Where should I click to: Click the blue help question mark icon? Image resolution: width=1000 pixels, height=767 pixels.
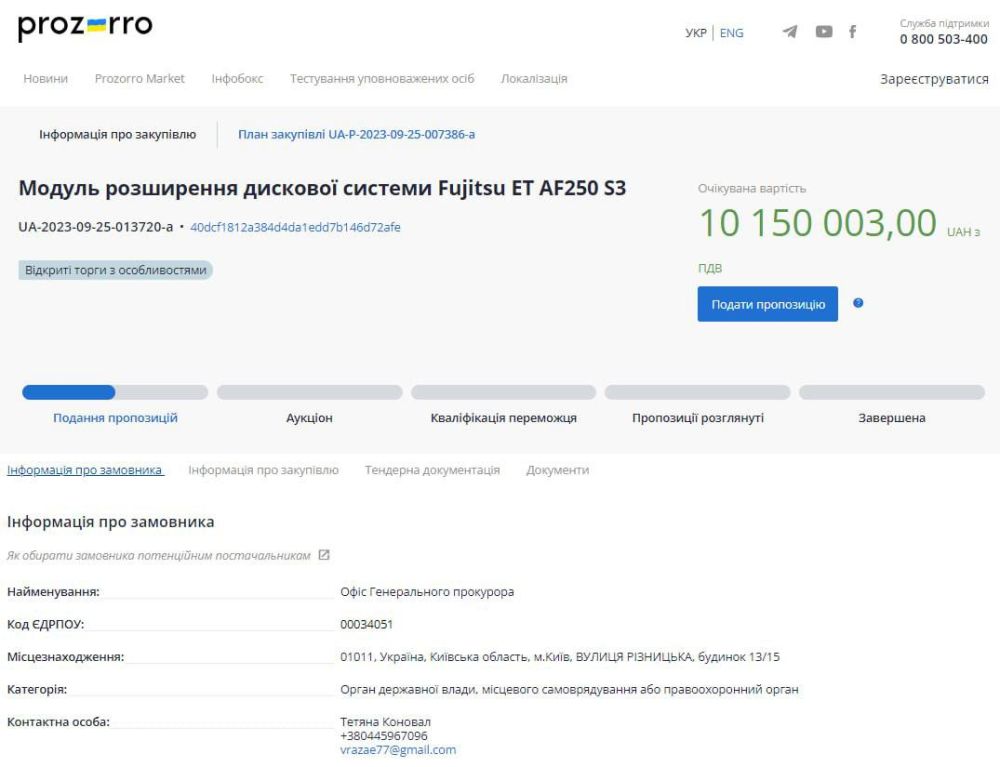[858, 303]
